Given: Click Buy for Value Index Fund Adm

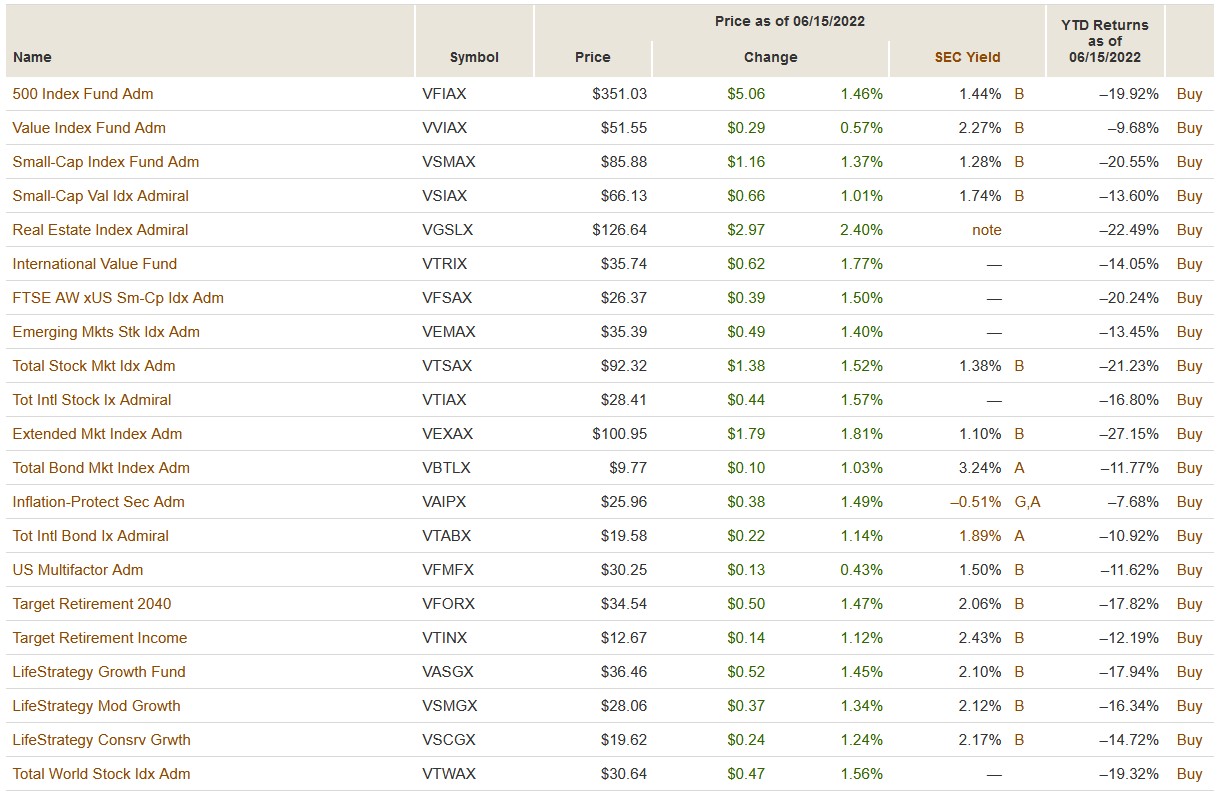Looking at the screenshot, I should (x=1189, y=128).
